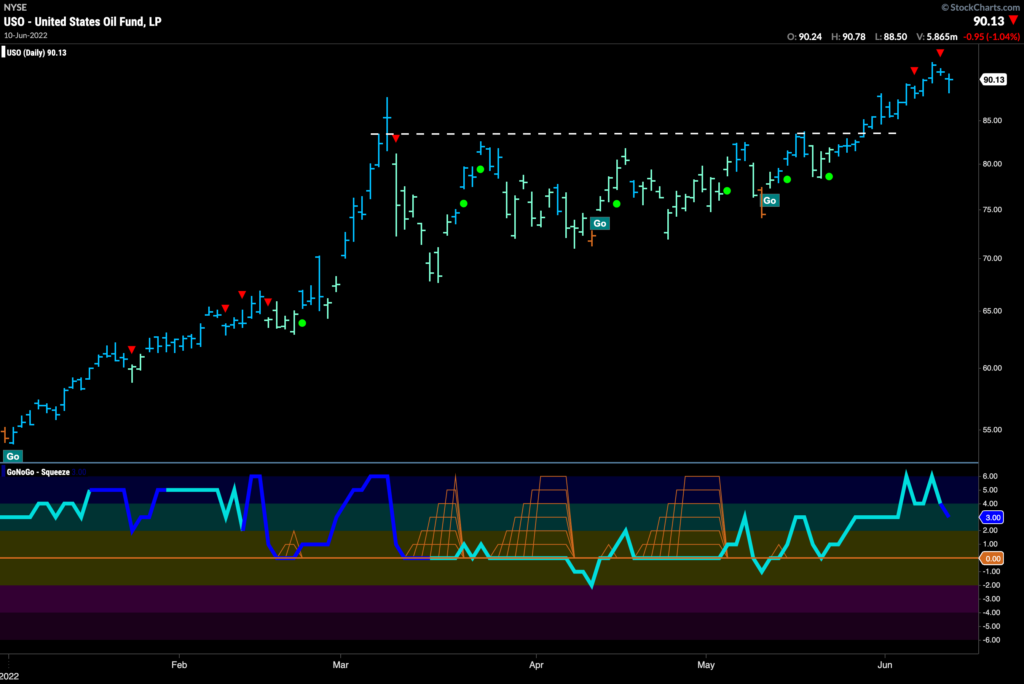Click the 70.00 price axis label
The height and width of the screenshot is (684, 1024).
(x=992, y=259)
